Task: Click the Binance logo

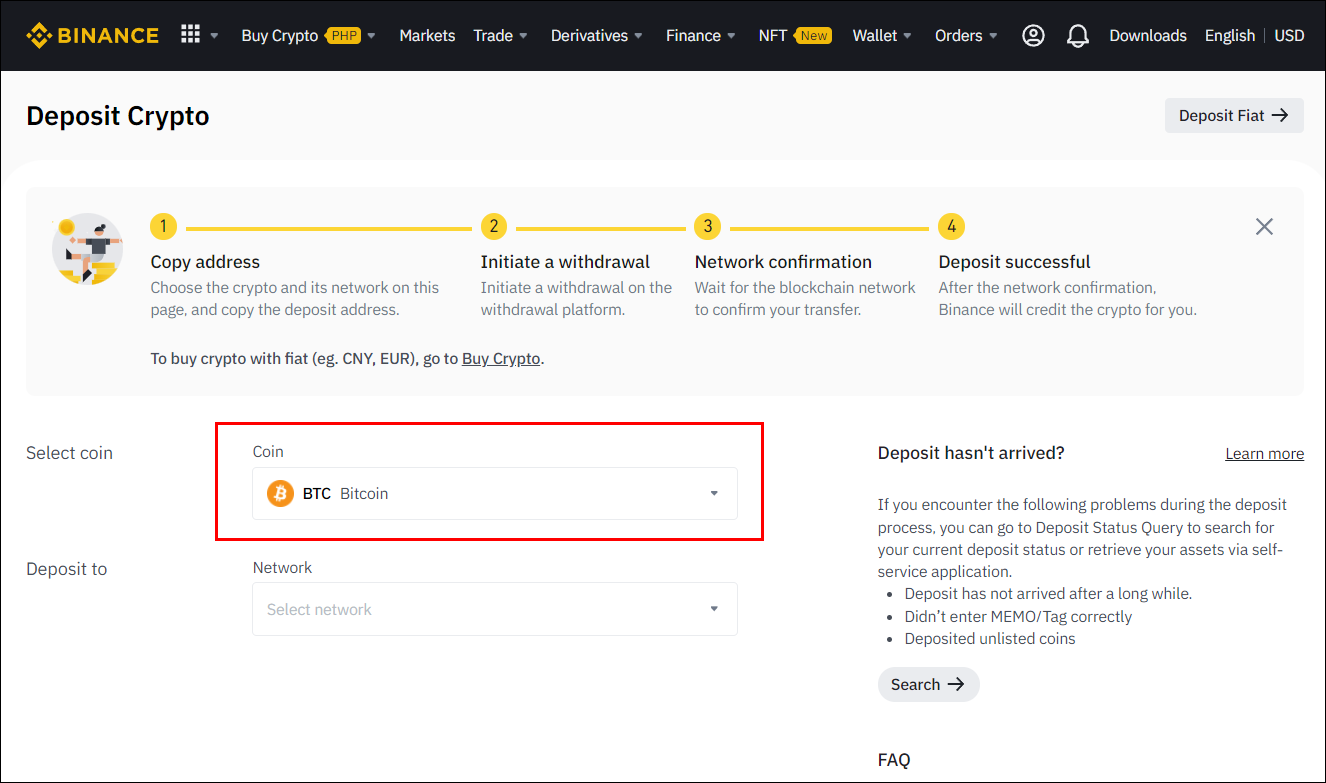Action: pos(92,34)
